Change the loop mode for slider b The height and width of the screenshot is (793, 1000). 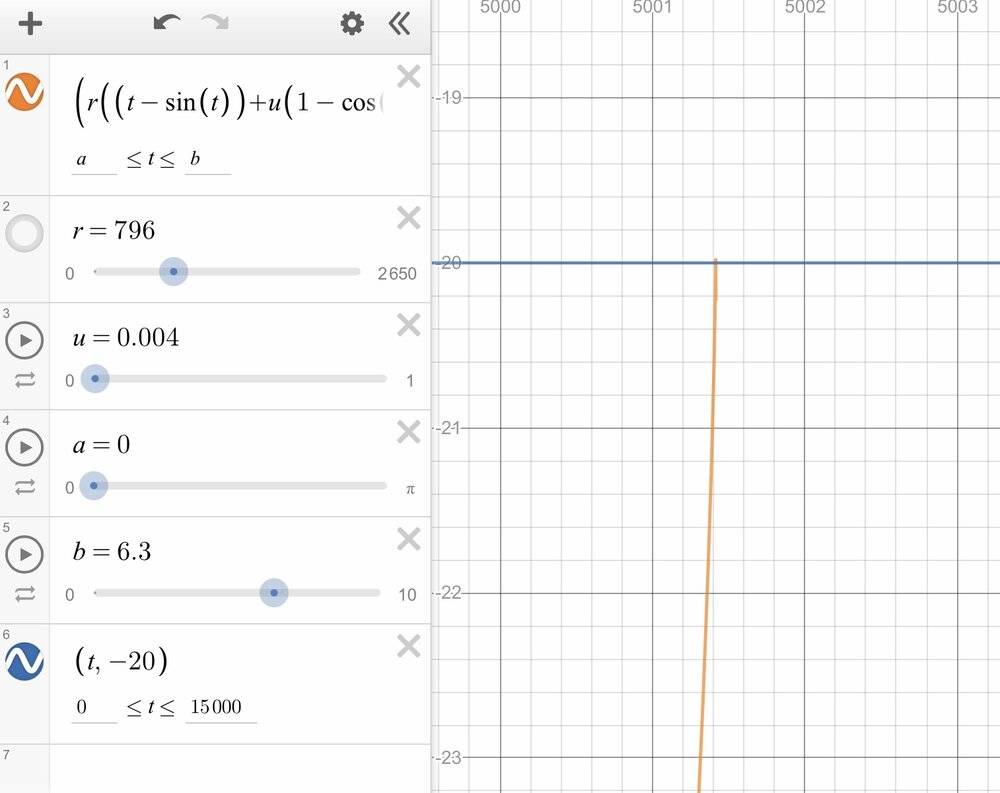pos(24,594)
